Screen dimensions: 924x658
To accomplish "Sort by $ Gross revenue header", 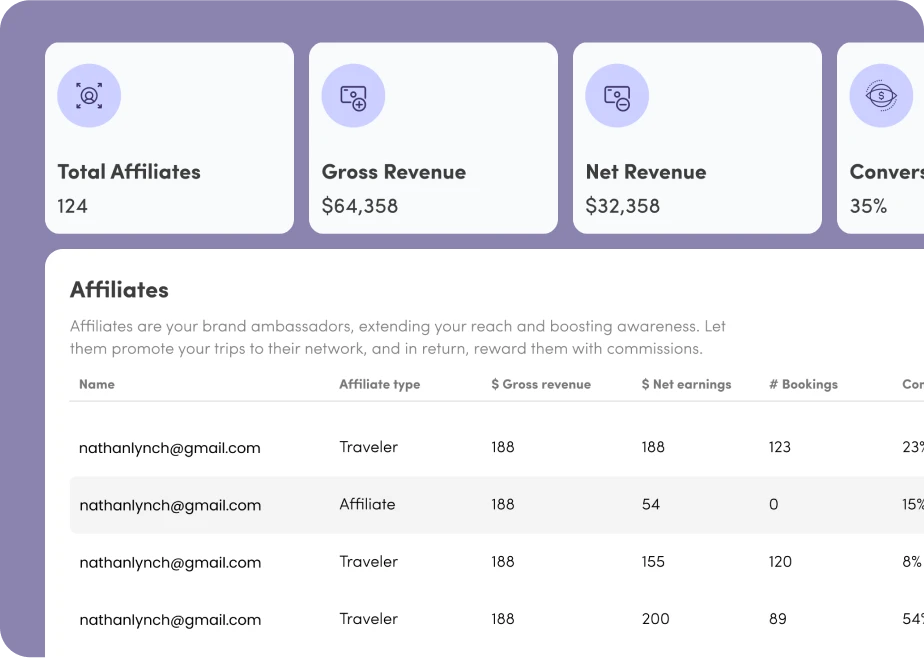I will tap(541, 384).
